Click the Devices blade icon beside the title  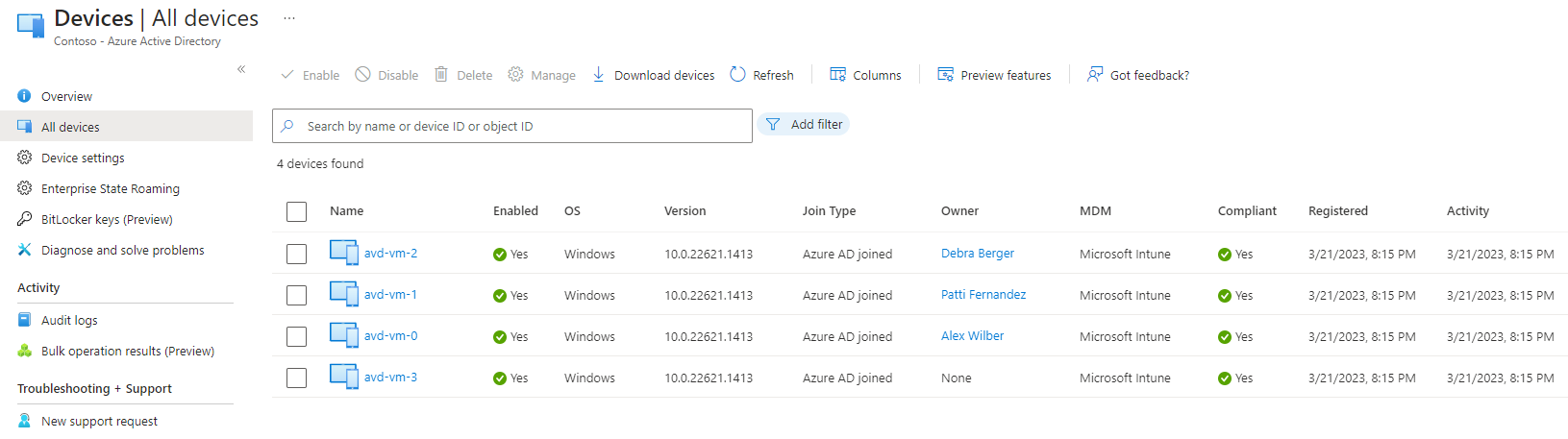coord(31,26)
